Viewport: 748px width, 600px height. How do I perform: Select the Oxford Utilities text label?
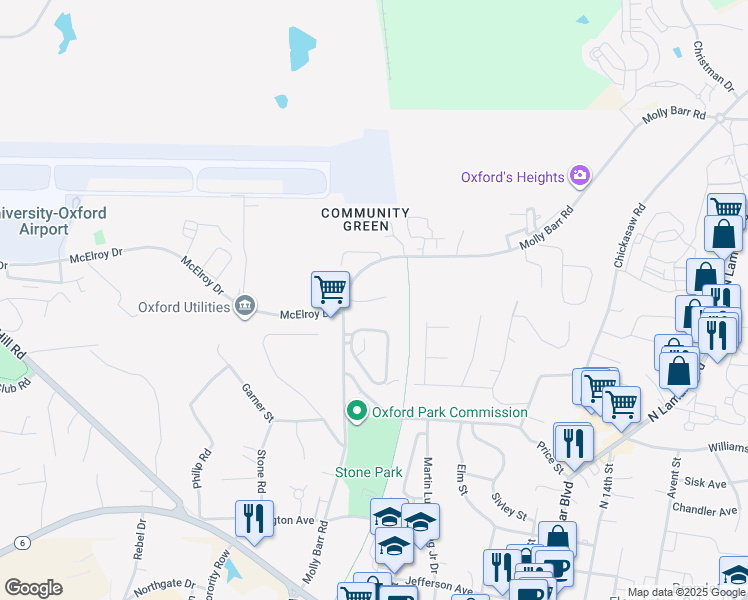pos(184,307)
